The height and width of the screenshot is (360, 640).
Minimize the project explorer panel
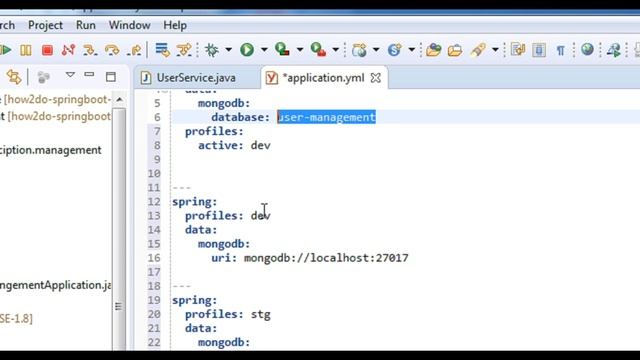click(x=89, y=75)
